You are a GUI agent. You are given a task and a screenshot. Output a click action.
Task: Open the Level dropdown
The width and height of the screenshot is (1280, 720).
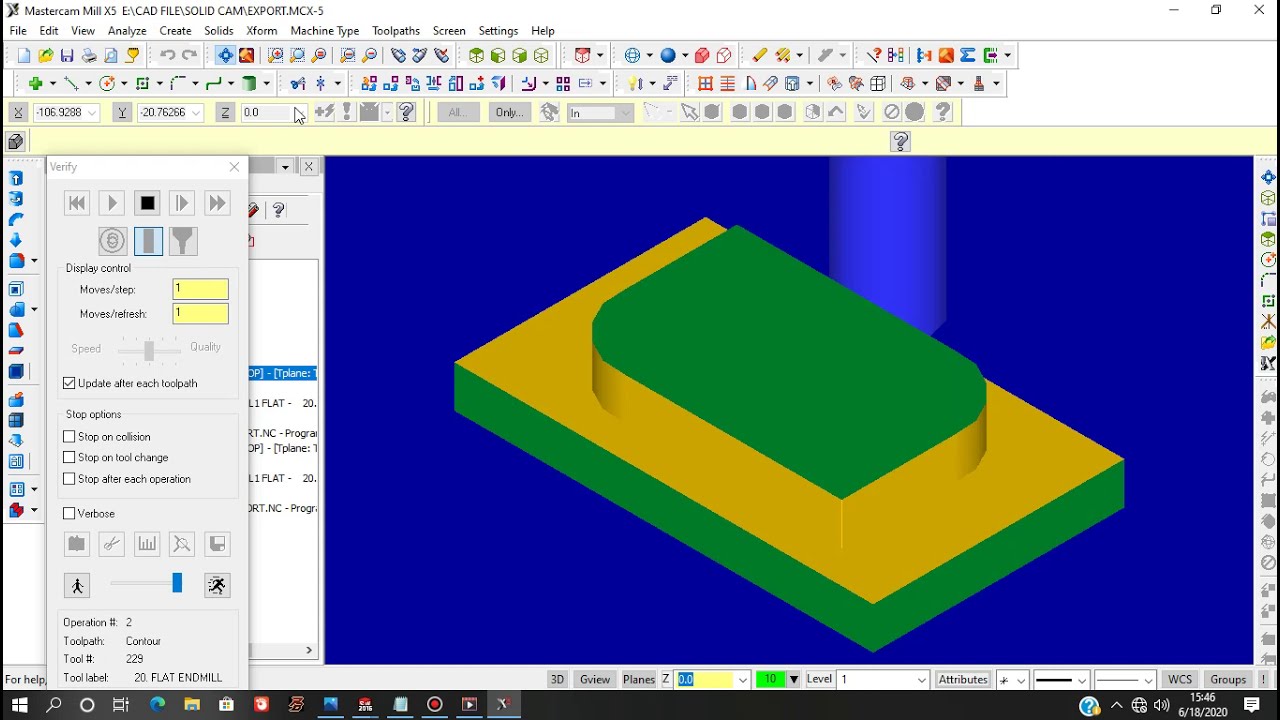(x=921, y=680)
